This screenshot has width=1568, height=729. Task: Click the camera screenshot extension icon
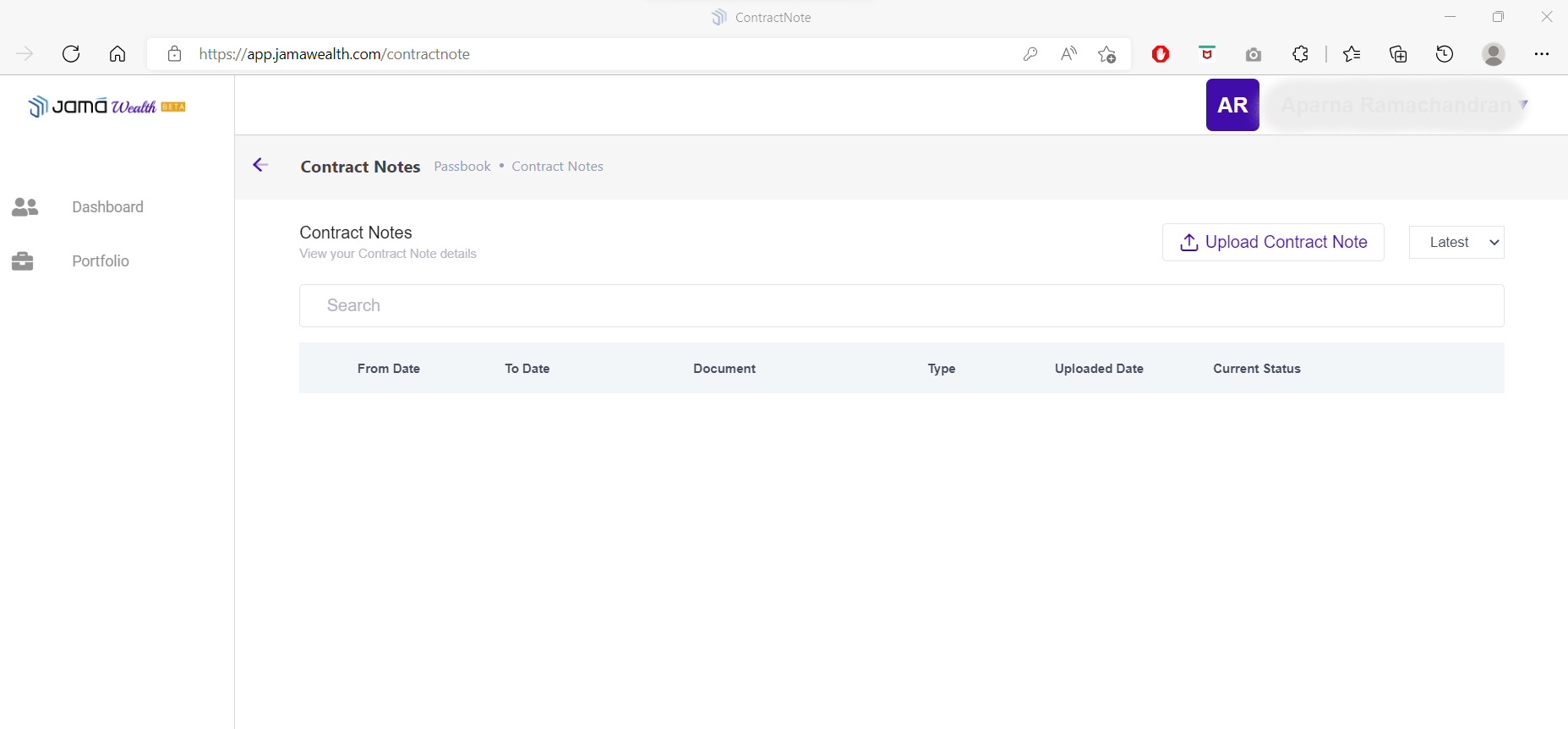pos(1254,54)
